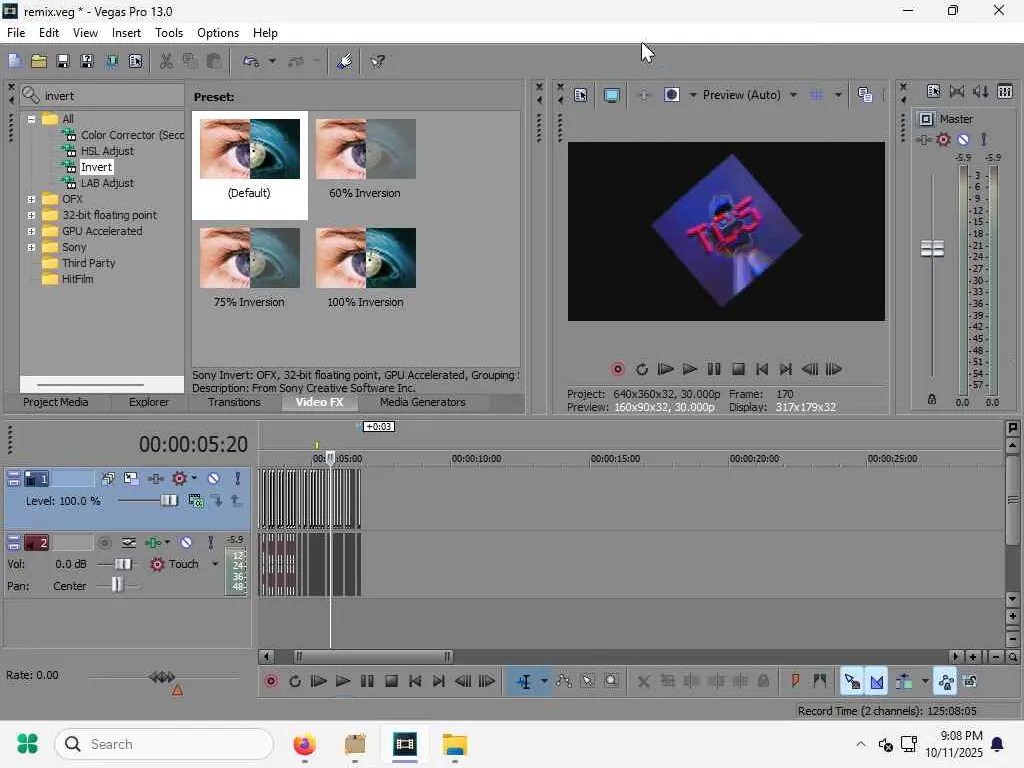
Task: Click Pause in the preview window transport
Action: click(714, 370)
